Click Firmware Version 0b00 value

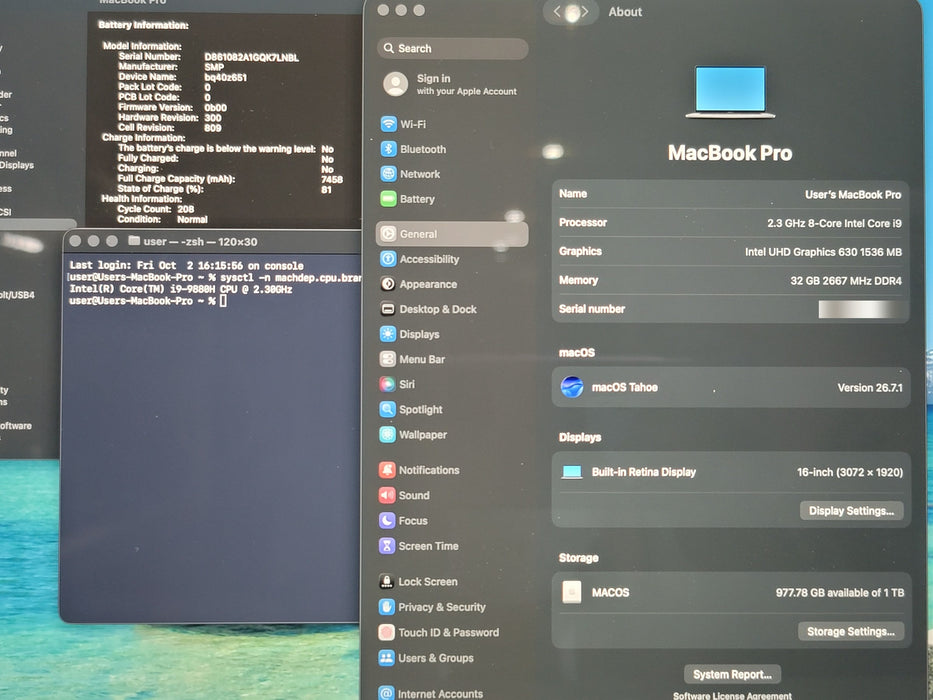tap(215, 108)
